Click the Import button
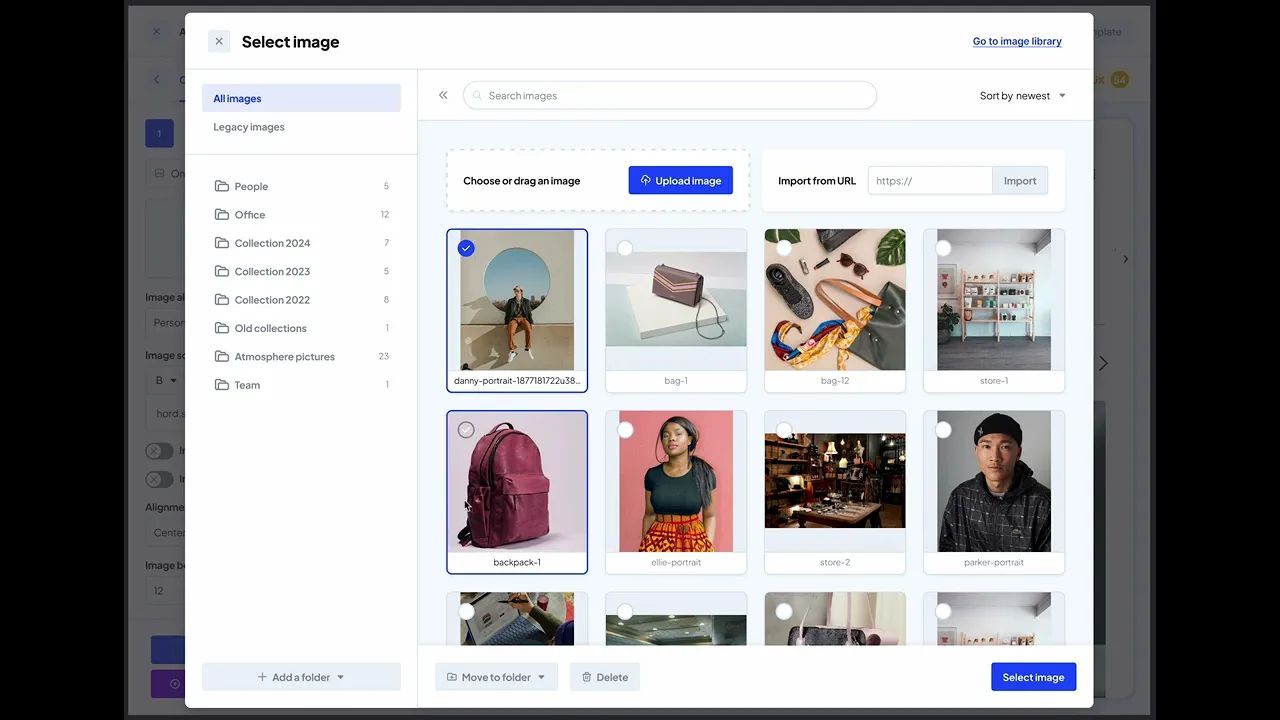Viewport: 1280px width, 720px height. tap(1020, 180)
